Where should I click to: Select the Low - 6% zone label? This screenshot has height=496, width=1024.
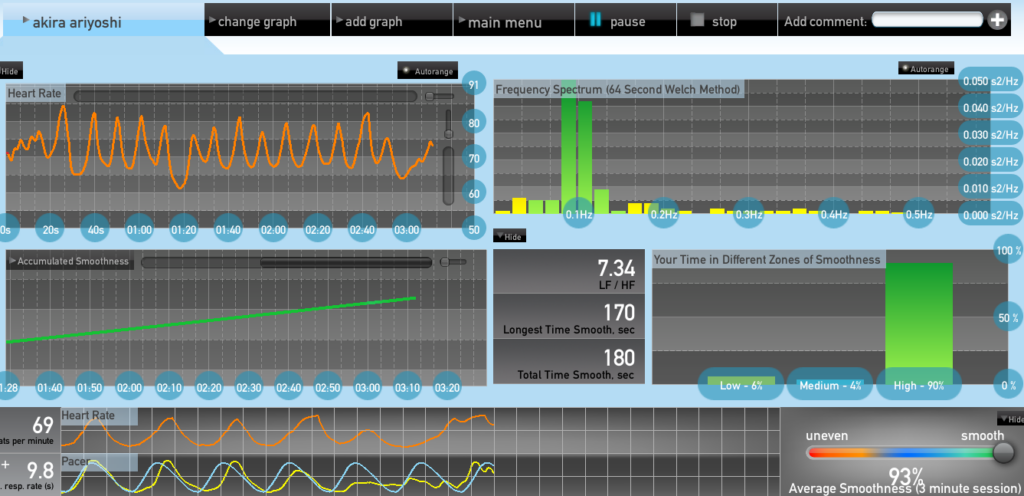741,383
